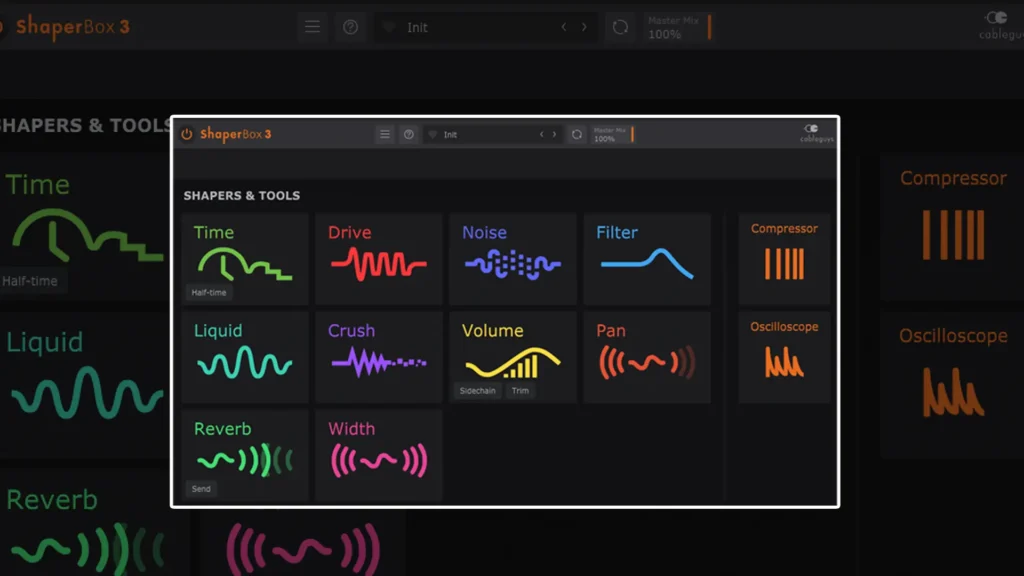Go to next preset in background window

(584, 27)
